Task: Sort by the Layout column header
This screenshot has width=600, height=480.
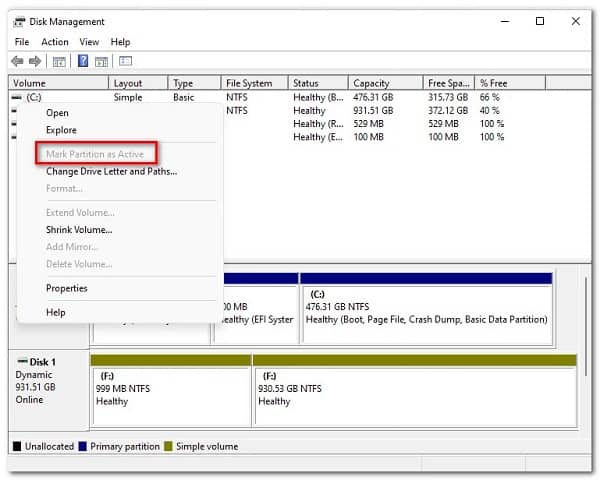Action: (x=138, y=83)
